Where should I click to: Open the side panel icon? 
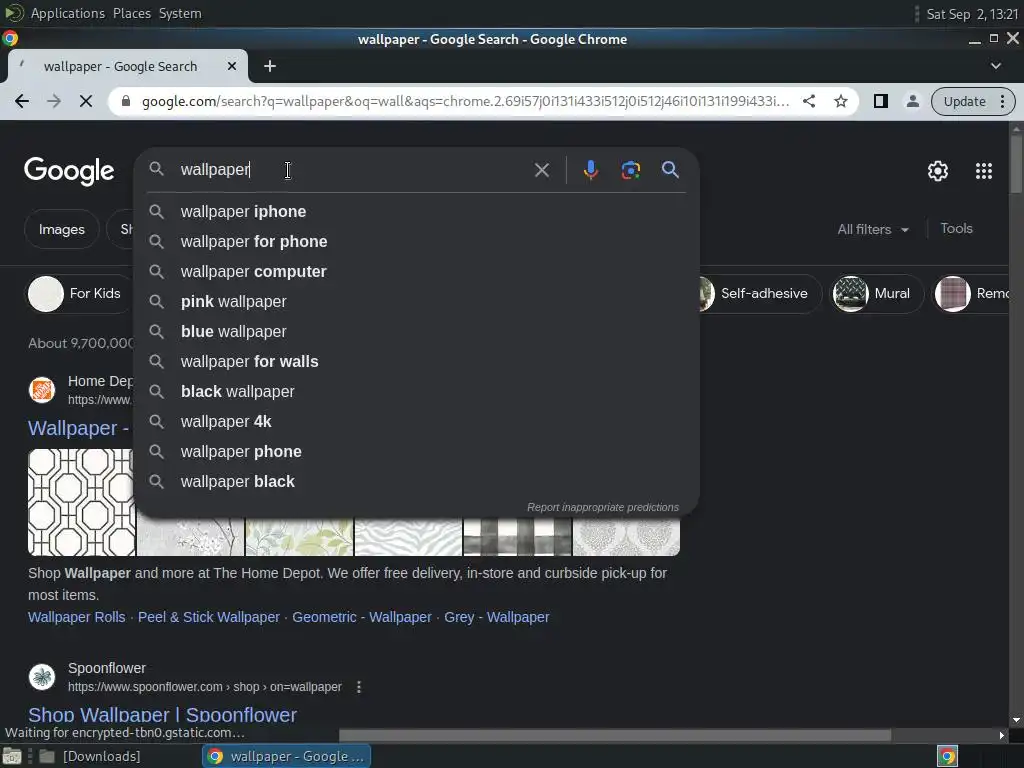(x=880, y=101)
